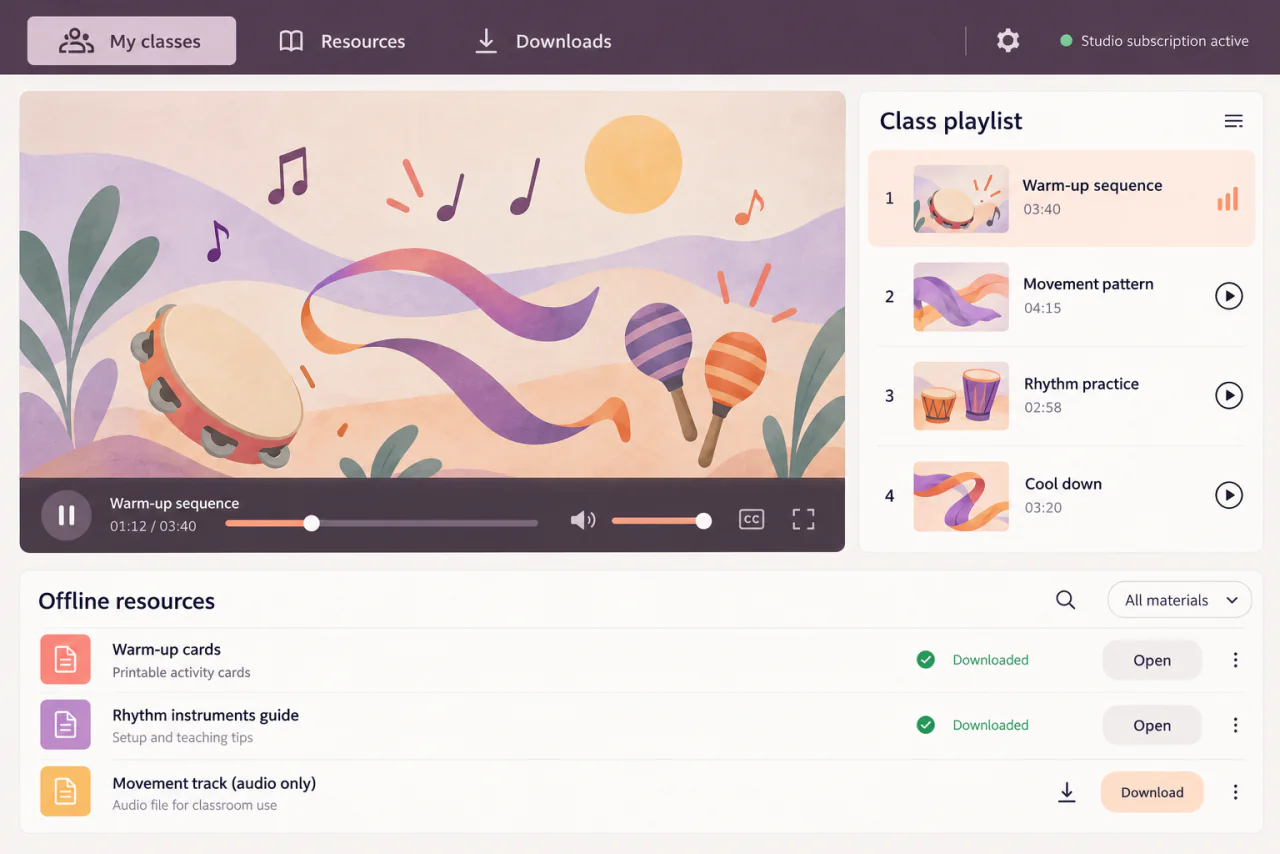1280x854 pixels.
Task: Adjust the volume slider
Action: 661,521
